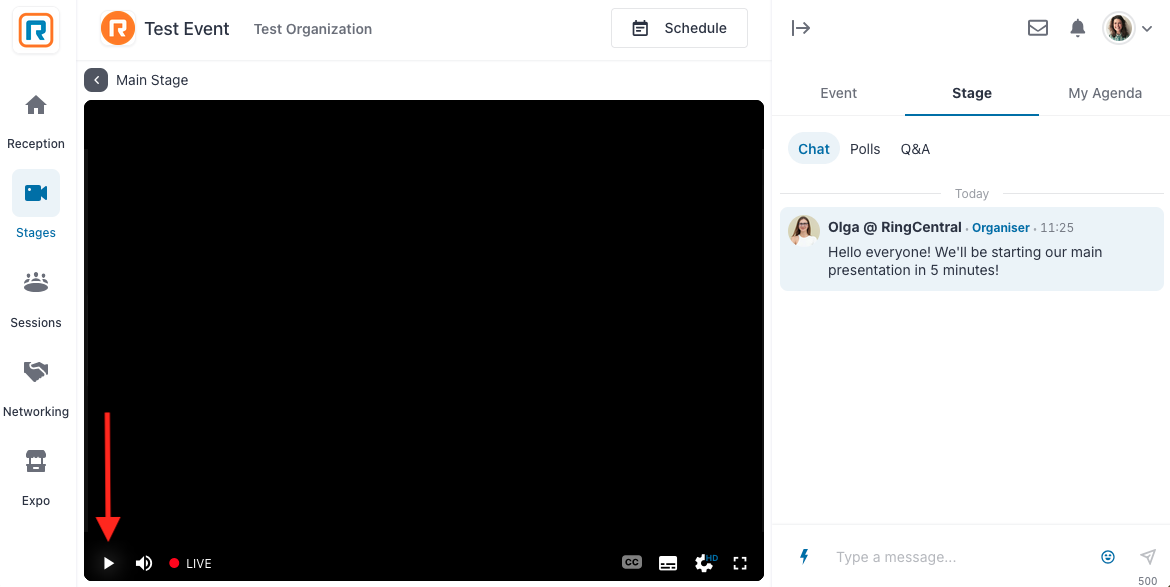Screen dimensions: 1170x587
Task: Click the Organiser badge label
Action: 1001,228
